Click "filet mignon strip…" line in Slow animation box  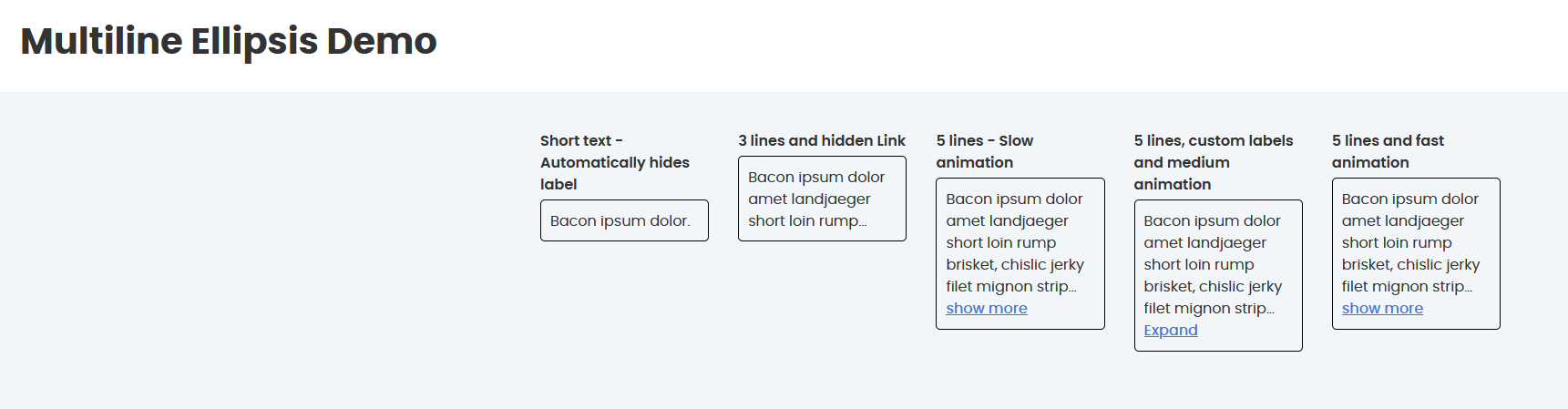pos(1010,287)
